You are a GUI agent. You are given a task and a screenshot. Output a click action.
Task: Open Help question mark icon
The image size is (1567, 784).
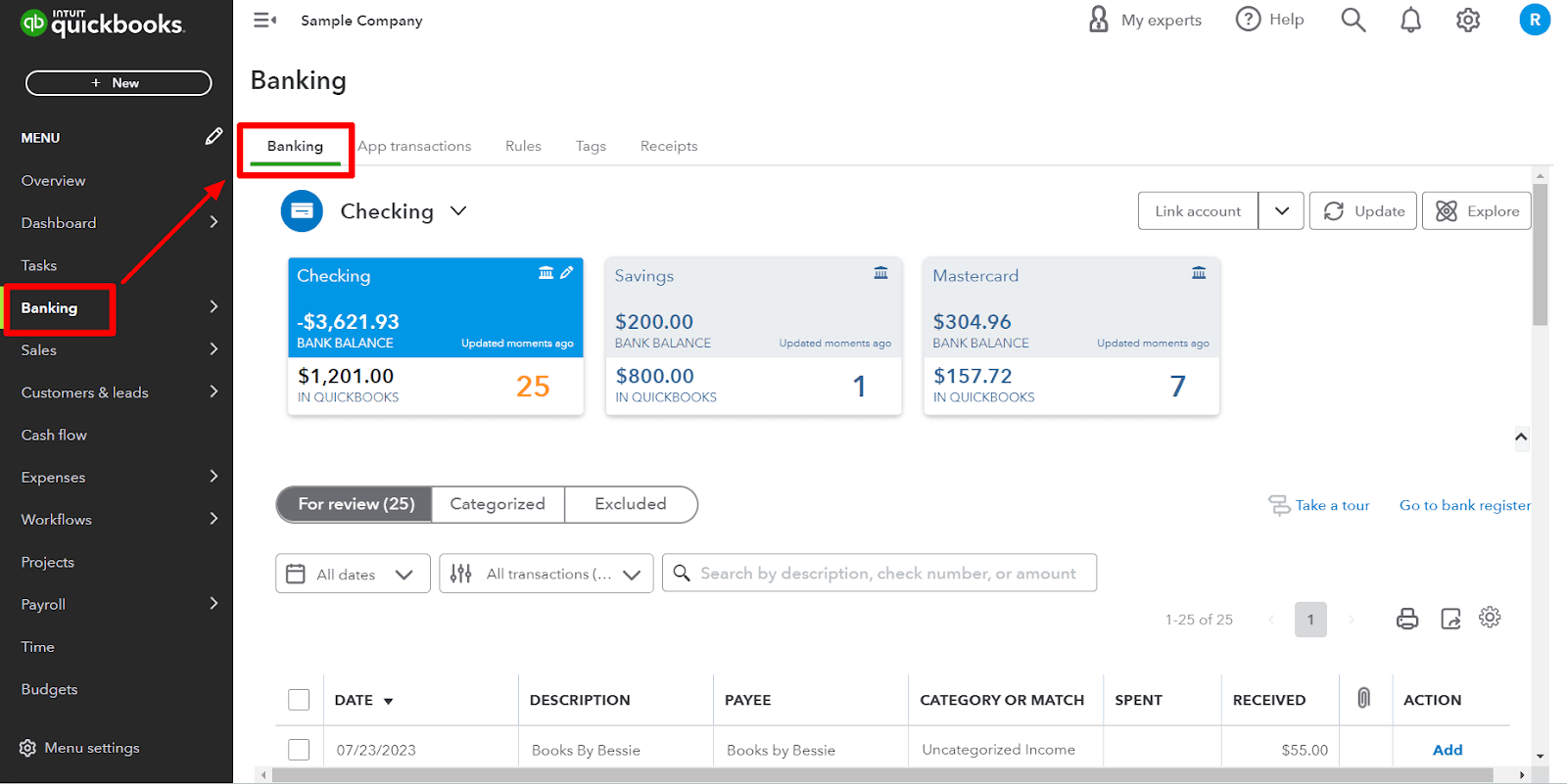click(1248, 20)
